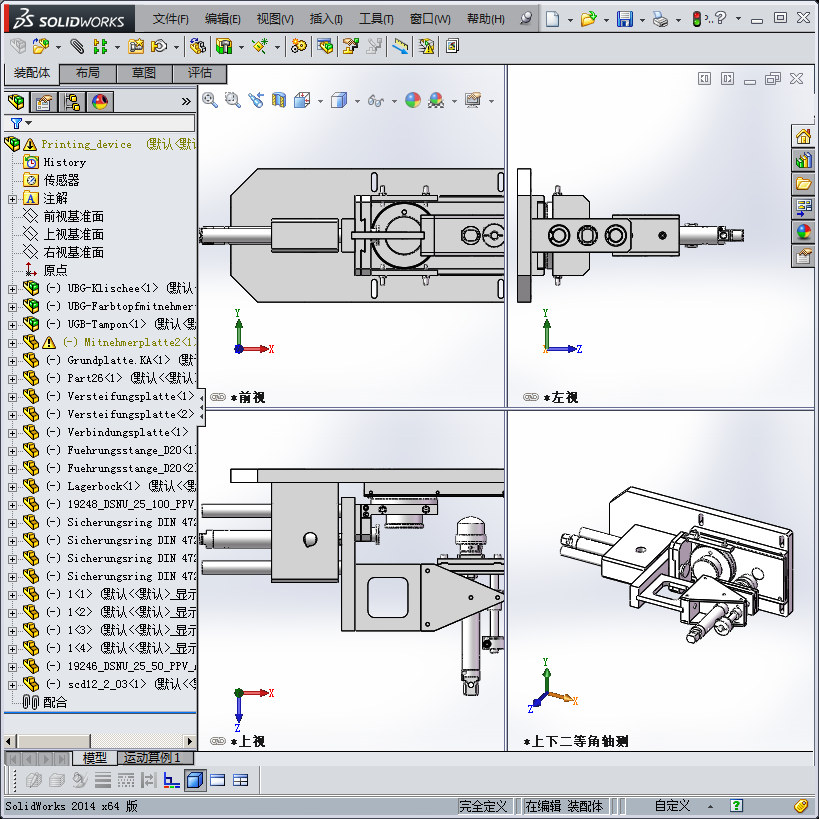The width and height of the screenshot is (819, 819).
Task: Open the File Explorer task pane folder icon
Action: click(x=803, y=183)
